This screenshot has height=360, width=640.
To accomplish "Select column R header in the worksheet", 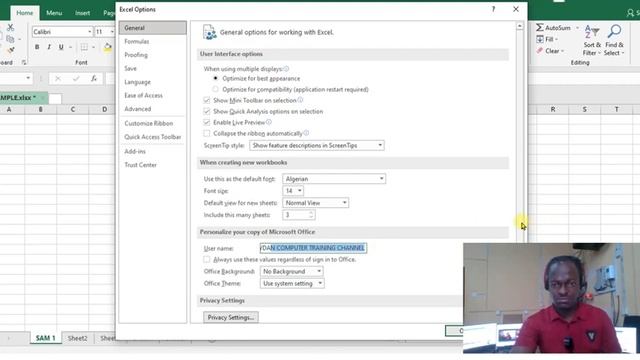I will (553, 109).
